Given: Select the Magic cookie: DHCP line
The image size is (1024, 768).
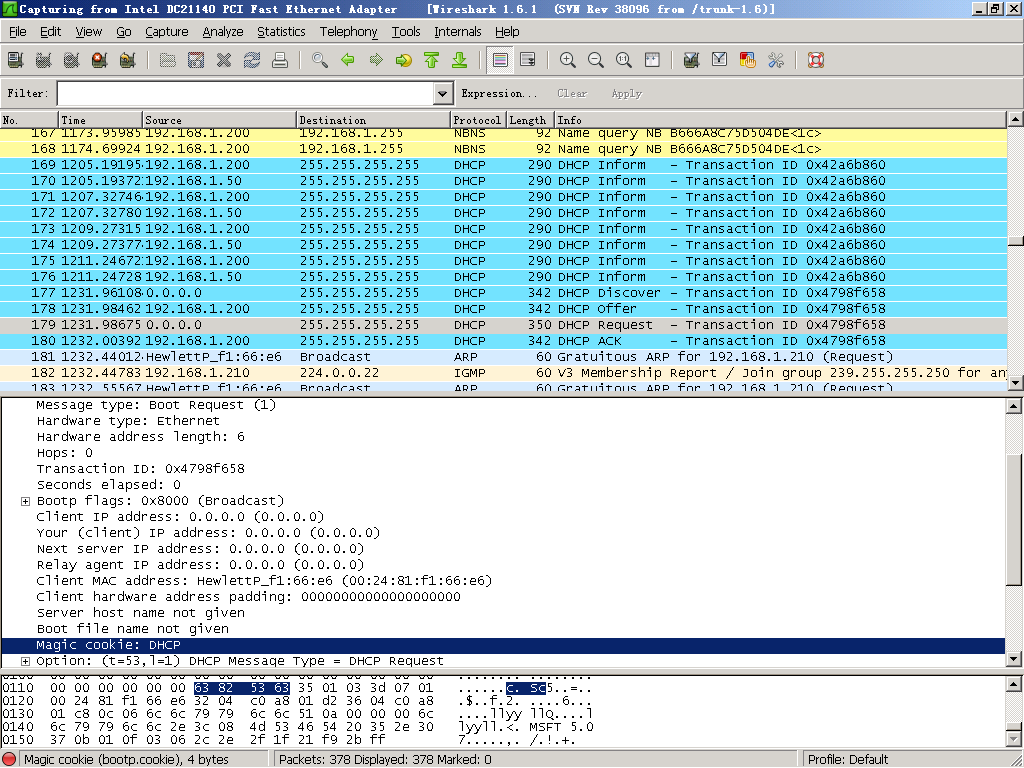Looking at the screenshot, I should pos(503,645).
